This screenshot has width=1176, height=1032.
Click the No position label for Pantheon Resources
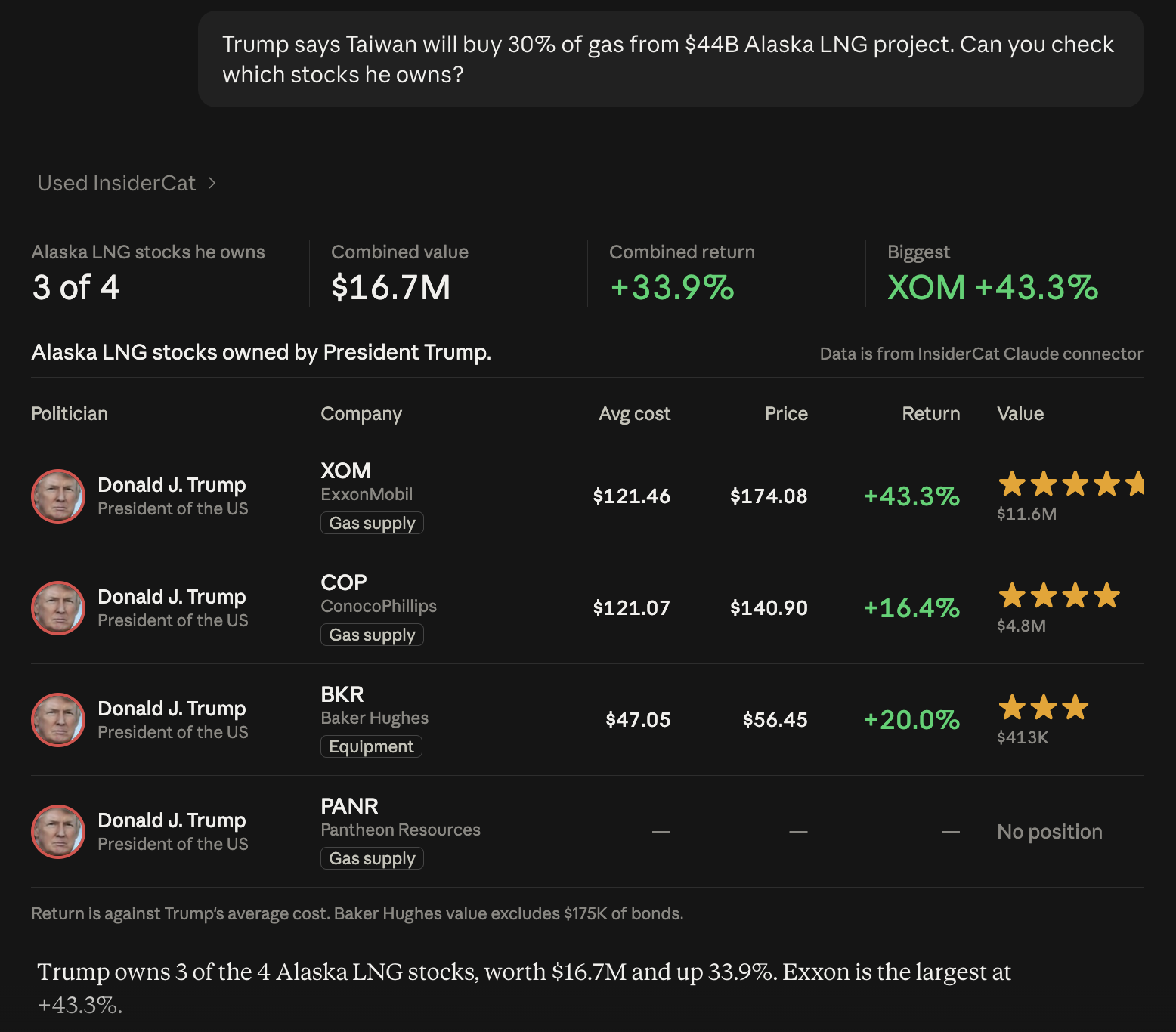pos(1050,832)
